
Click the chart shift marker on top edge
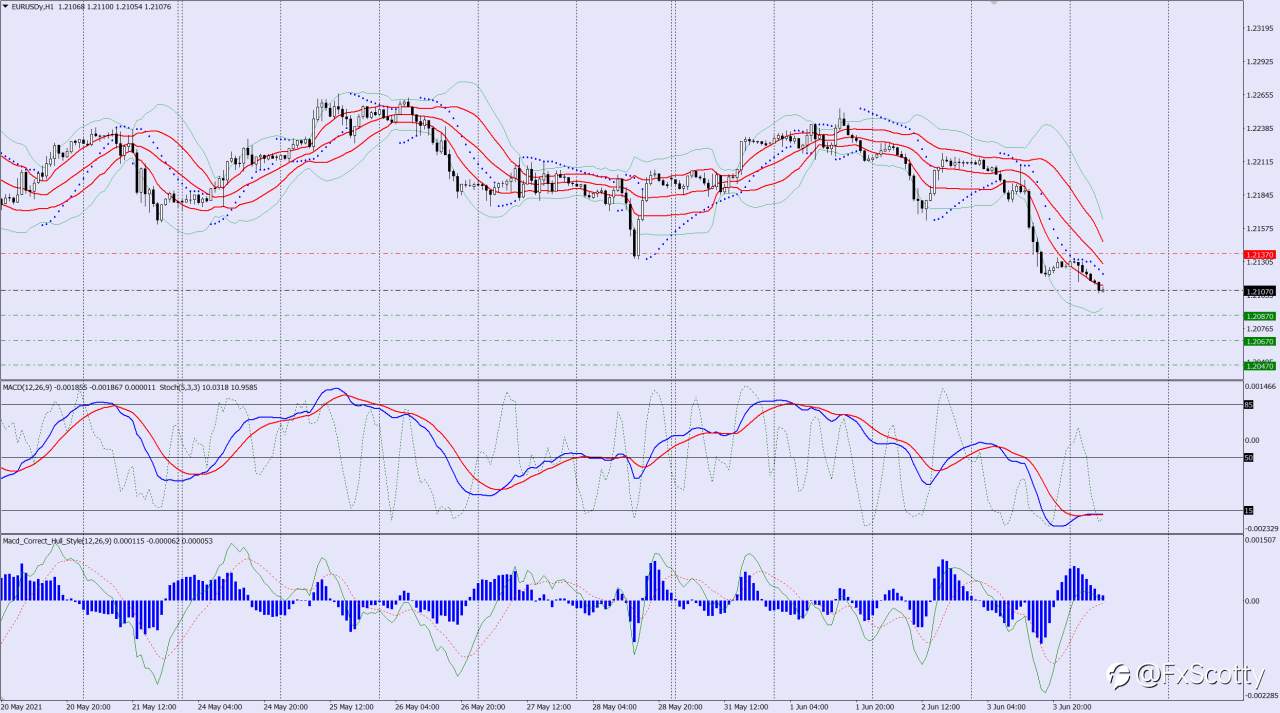(993, 2)
